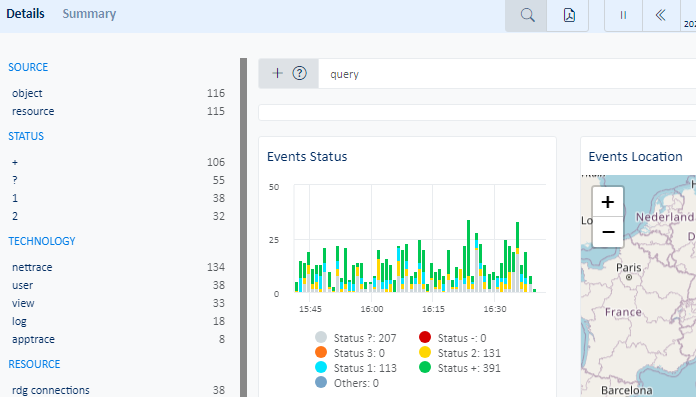Toggle Status - red legend swatch
This screenshot has height=397, width=696.
point(425,337)
